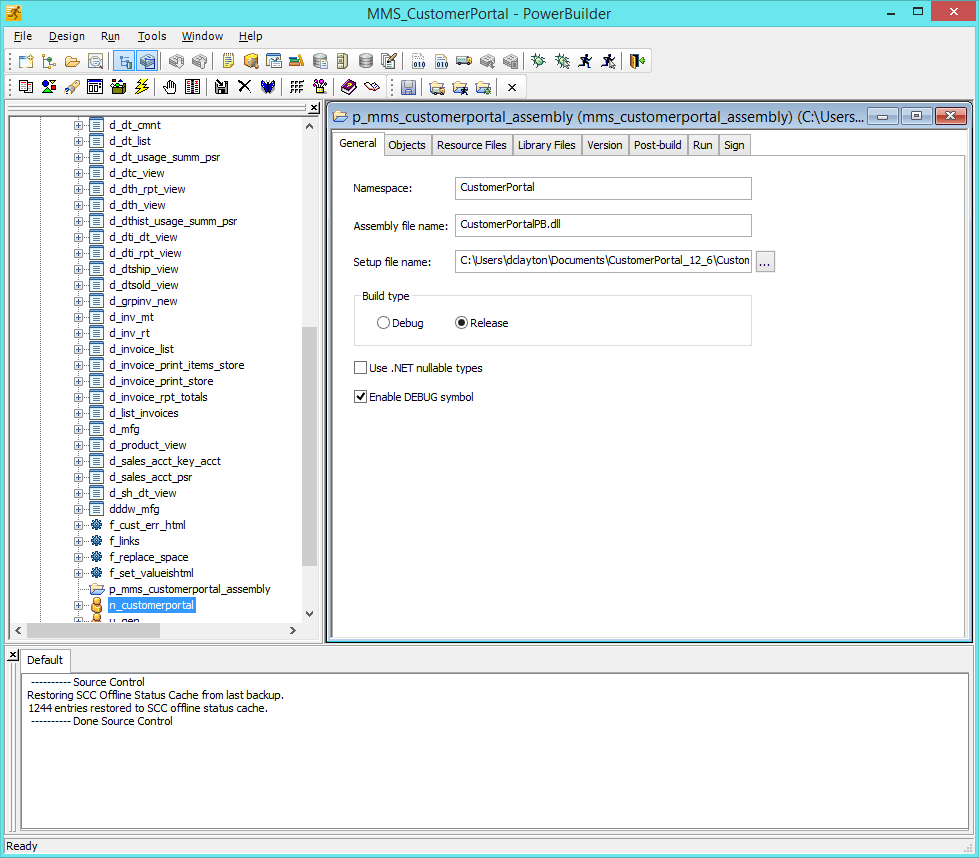Click the tree horizontal scrollbar thumb

point(93,631)
